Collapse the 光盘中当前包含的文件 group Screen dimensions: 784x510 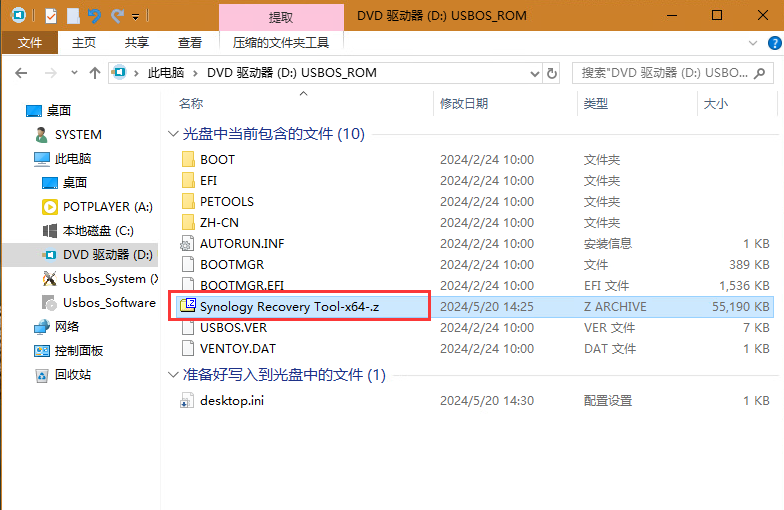173,134
